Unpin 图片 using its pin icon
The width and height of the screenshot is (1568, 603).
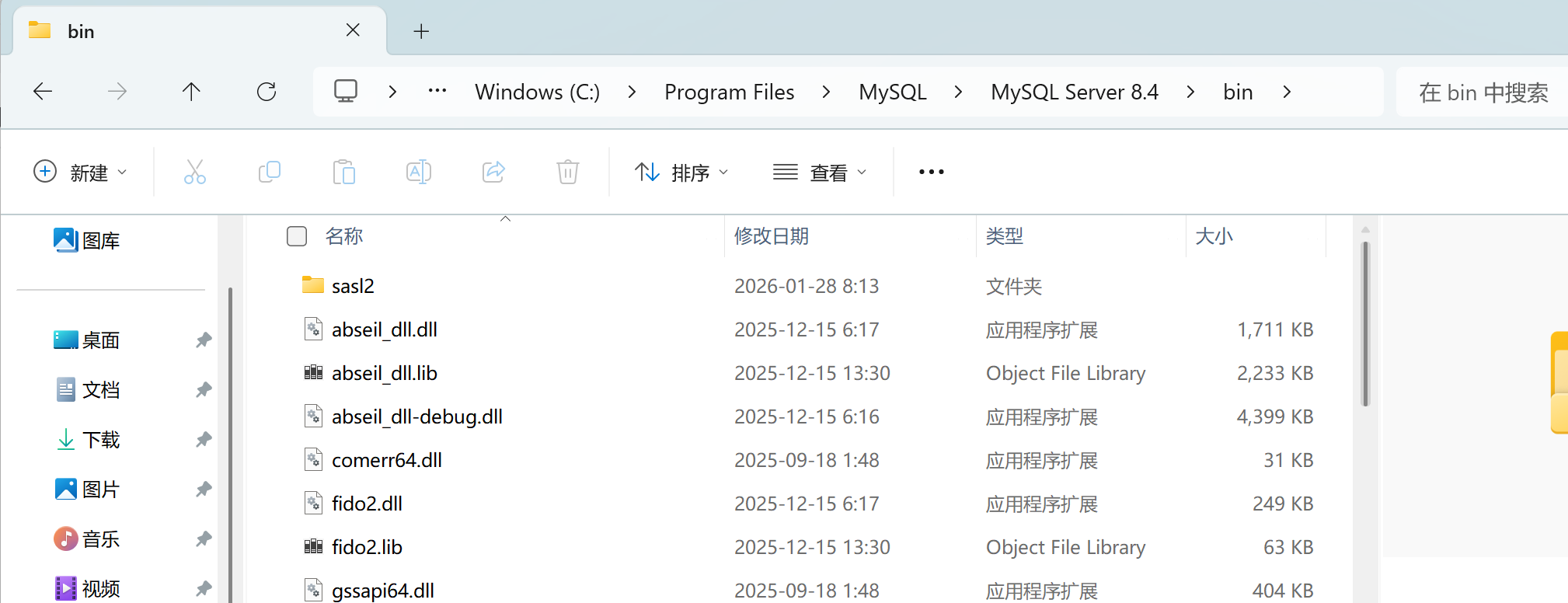[x=204, y=490]
